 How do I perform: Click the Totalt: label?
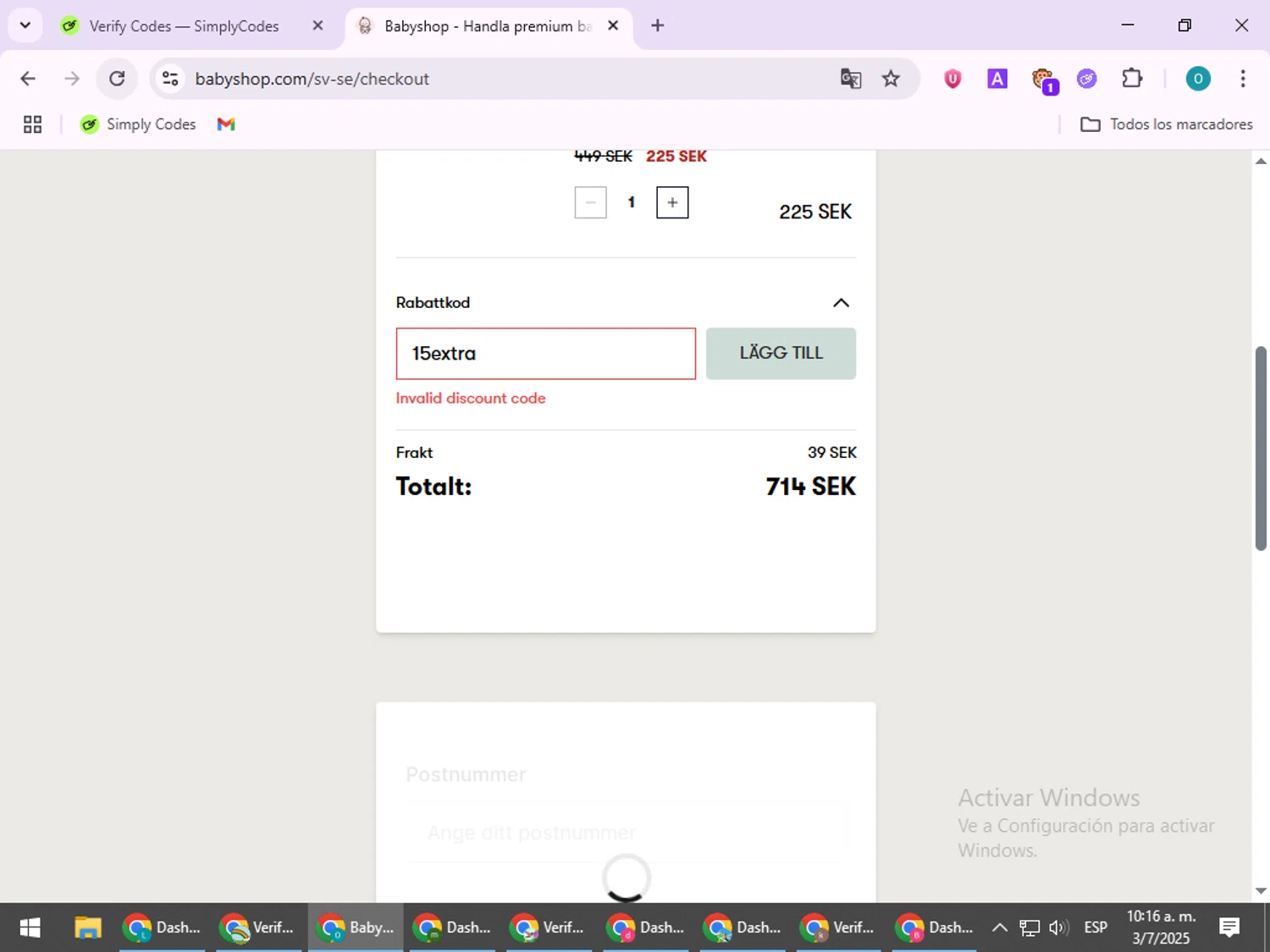point(433,487)
